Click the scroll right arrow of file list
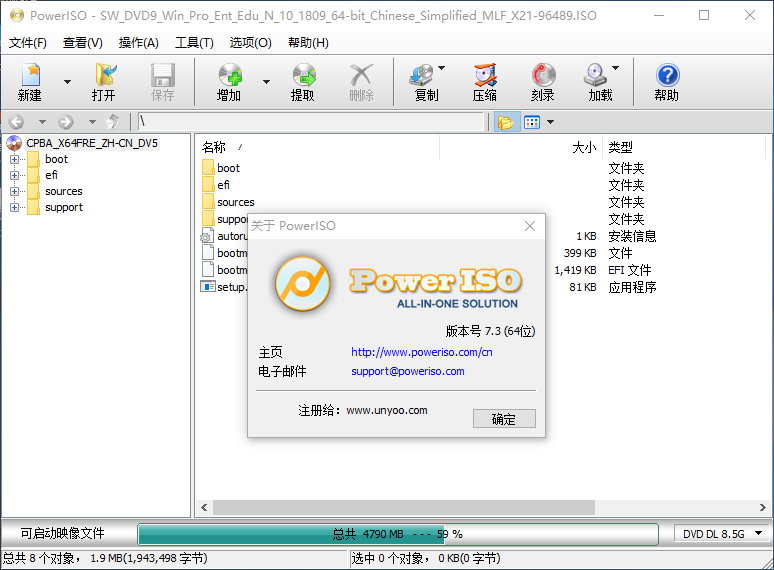Screen dimensions: 774x570 point(763,507)
